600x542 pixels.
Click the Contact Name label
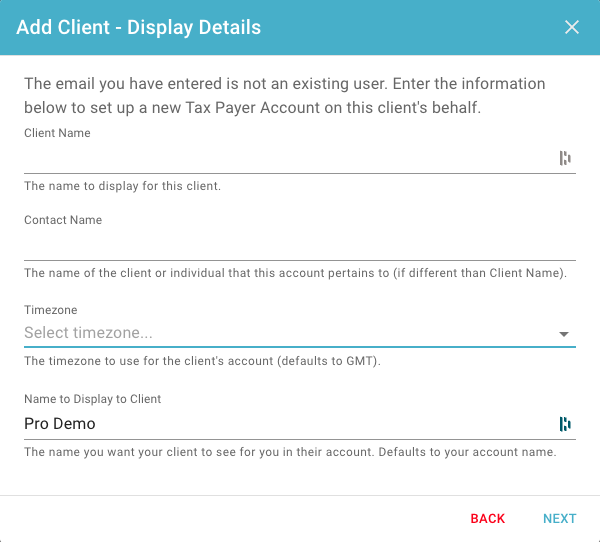(63, 220)
